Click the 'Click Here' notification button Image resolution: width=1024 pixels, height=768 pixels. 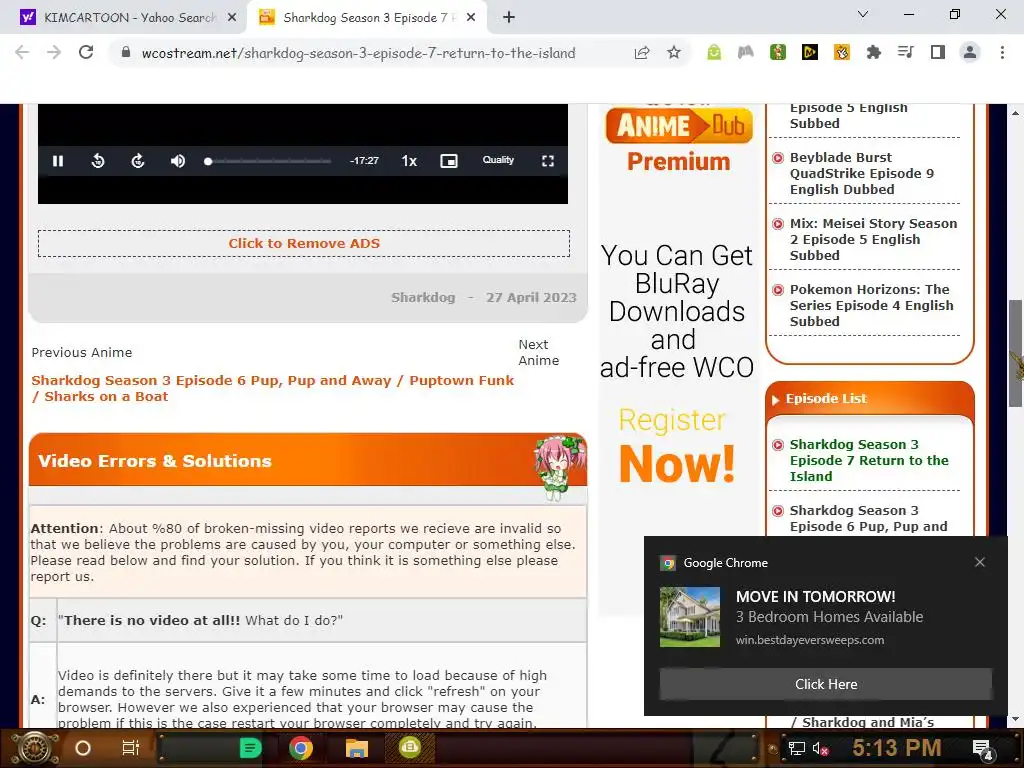(x=825, y=684)
